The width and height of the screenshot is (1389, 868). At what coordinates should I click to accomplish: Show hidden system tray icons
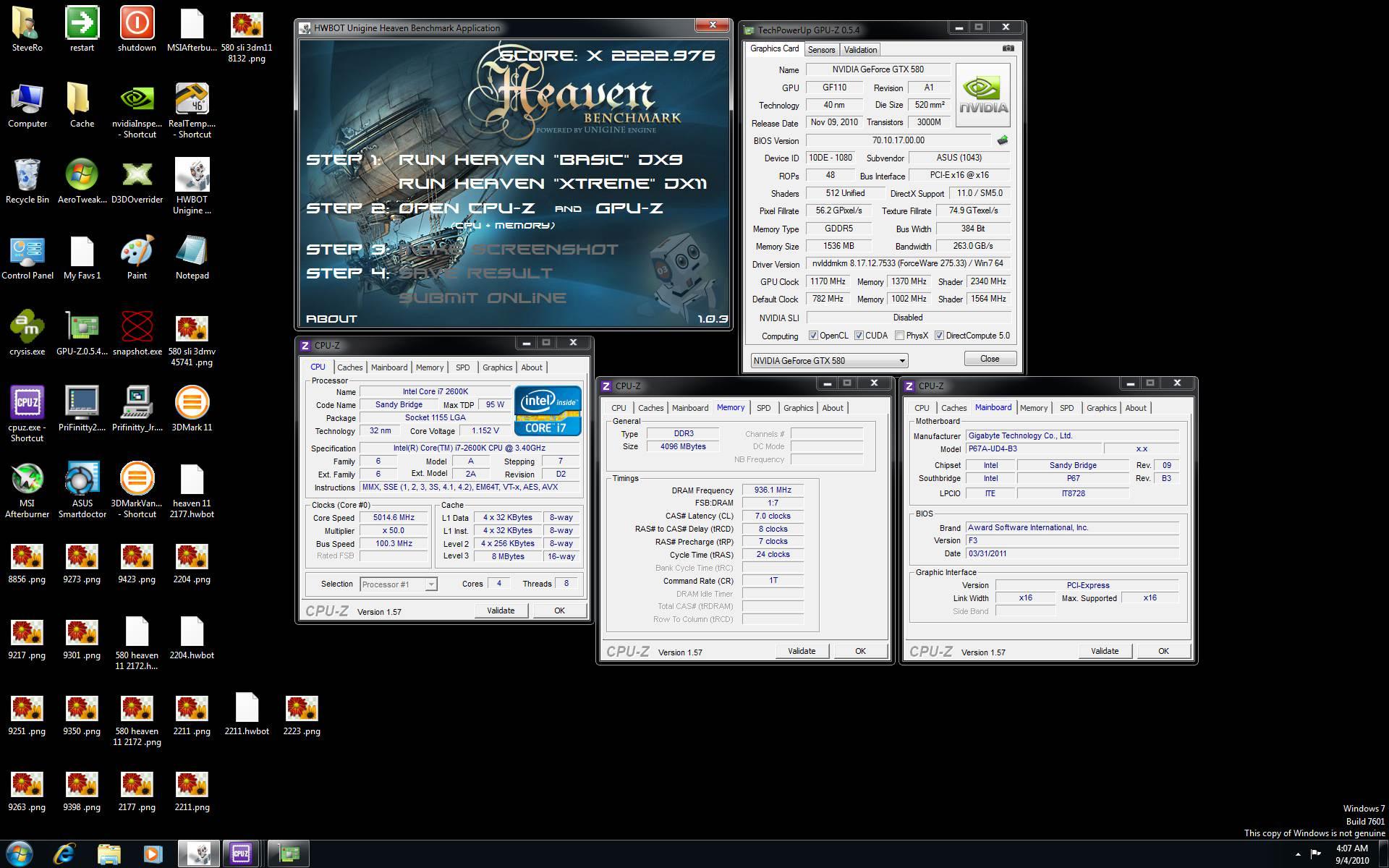tap(1298, 854)
